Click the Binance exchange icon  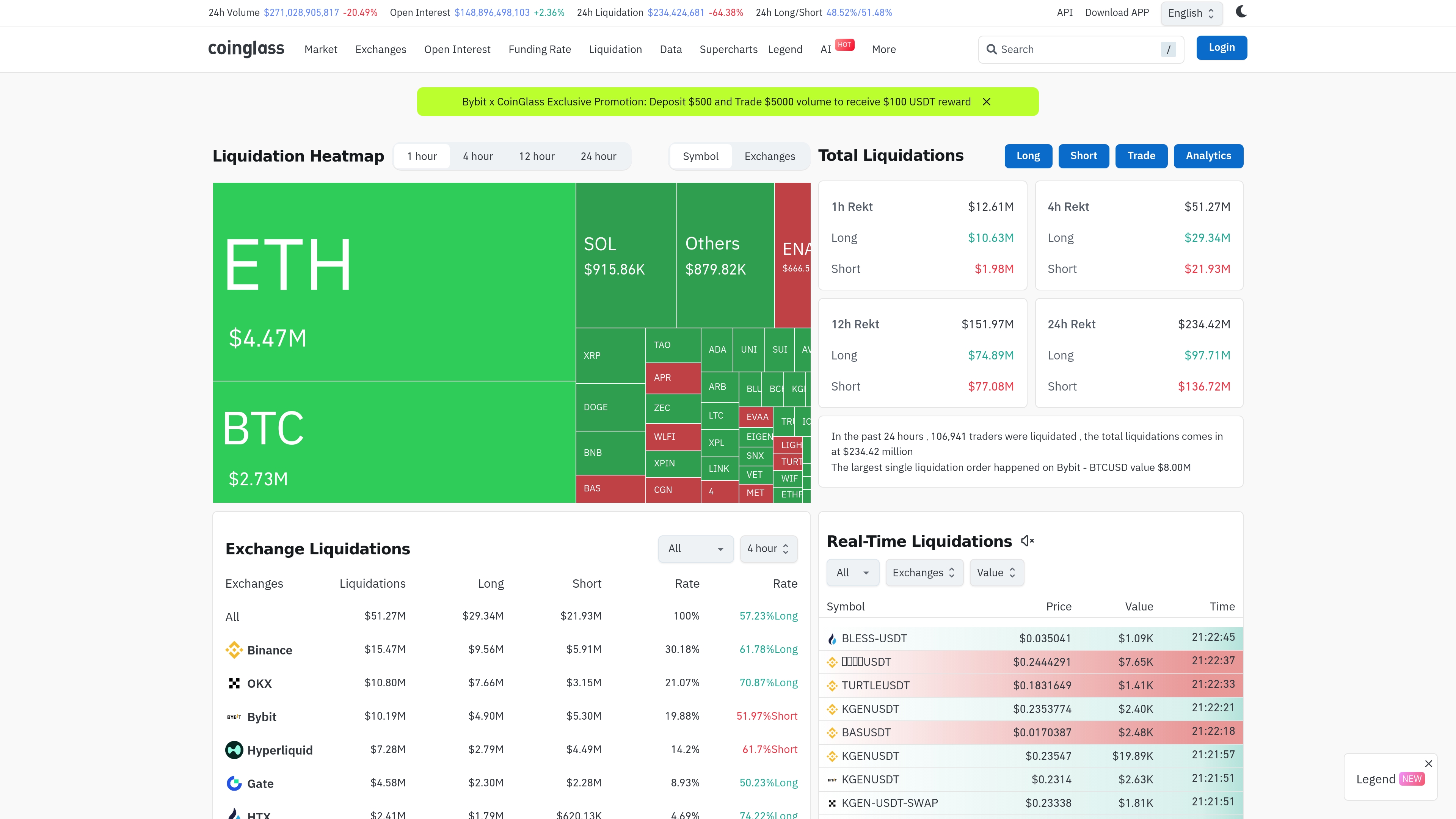pyautogui.click(x=234, y=650)
